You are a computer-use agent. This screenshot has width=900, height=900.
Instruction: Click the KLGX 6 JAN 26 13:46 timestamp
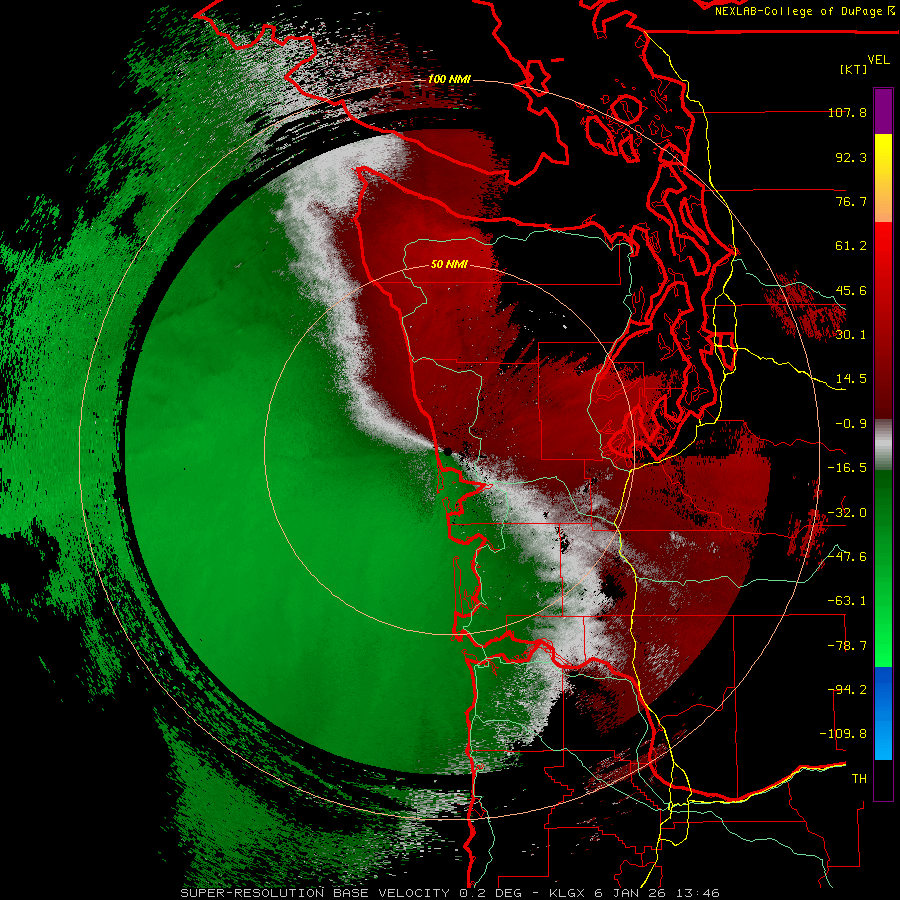[x=634, y=893]
